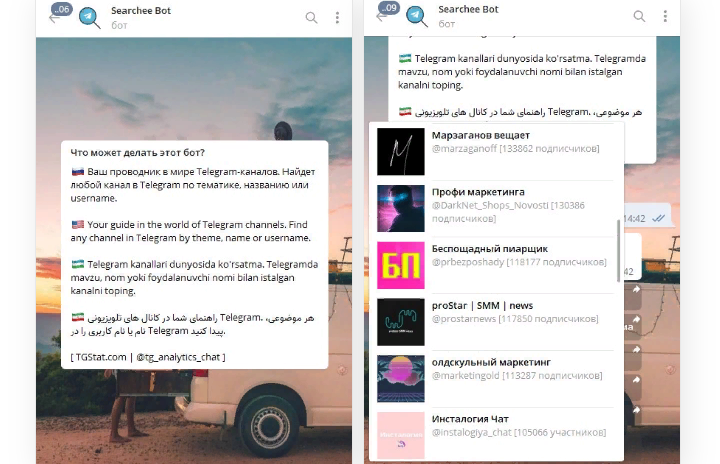Open the three-dot menu in left chat

click(x=338, y=18)
